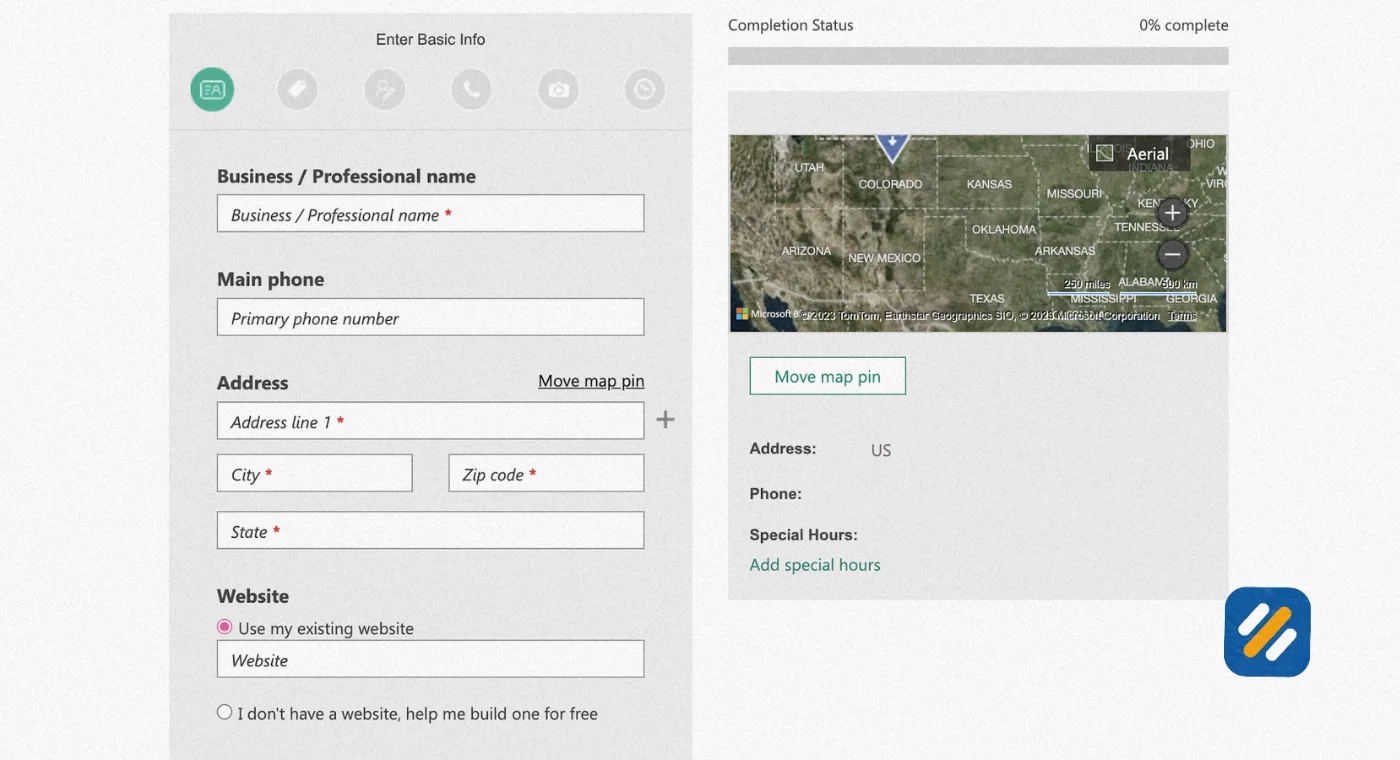Click the State field
The image size is (1400, 760).
[430, 530]
